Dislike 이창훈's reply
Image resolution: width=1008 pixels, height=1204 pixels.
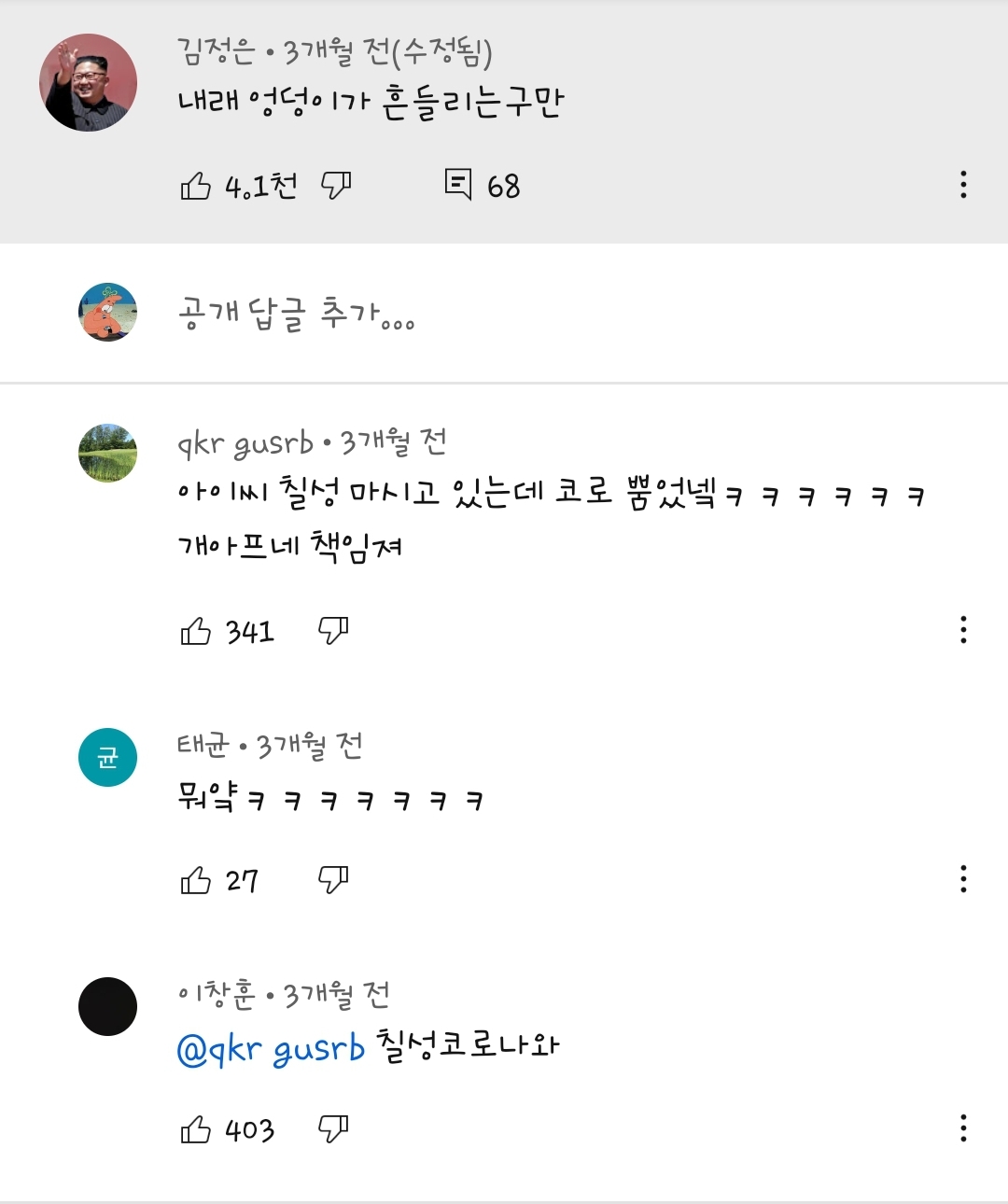coord(333,1128)
